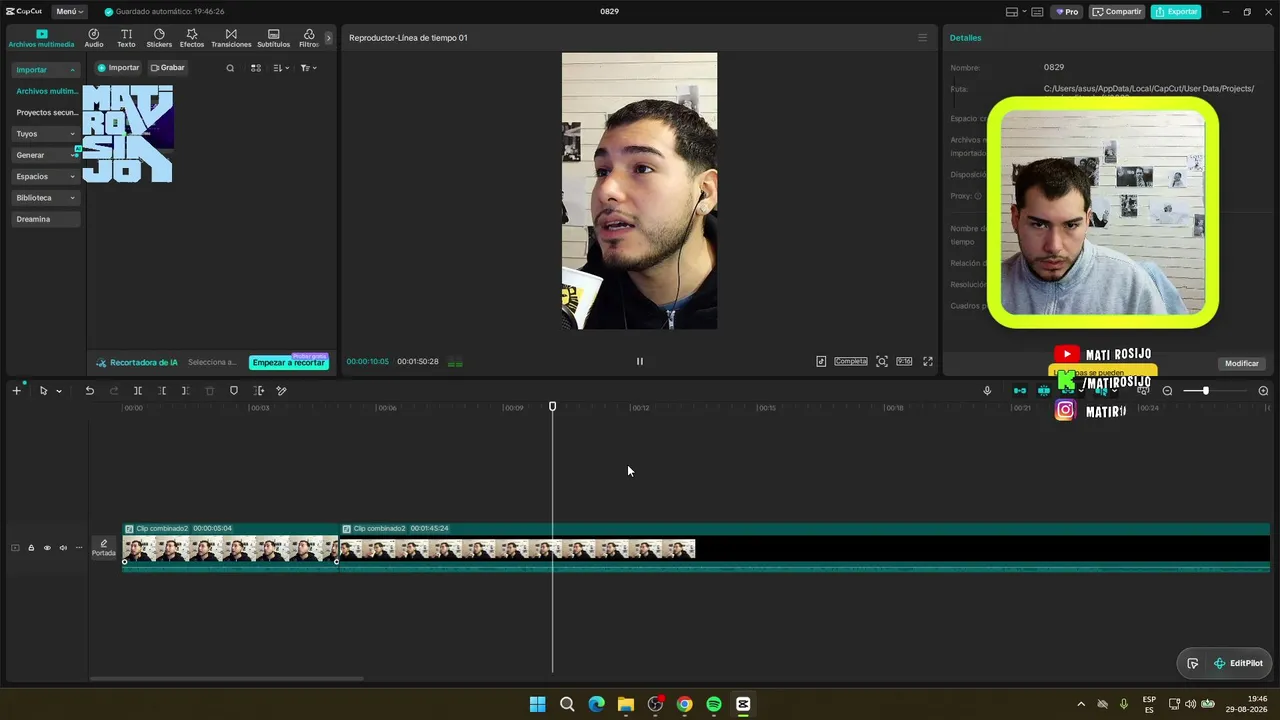
Task: Change the 9:16 aspect ratio
Action: (904, 362)
